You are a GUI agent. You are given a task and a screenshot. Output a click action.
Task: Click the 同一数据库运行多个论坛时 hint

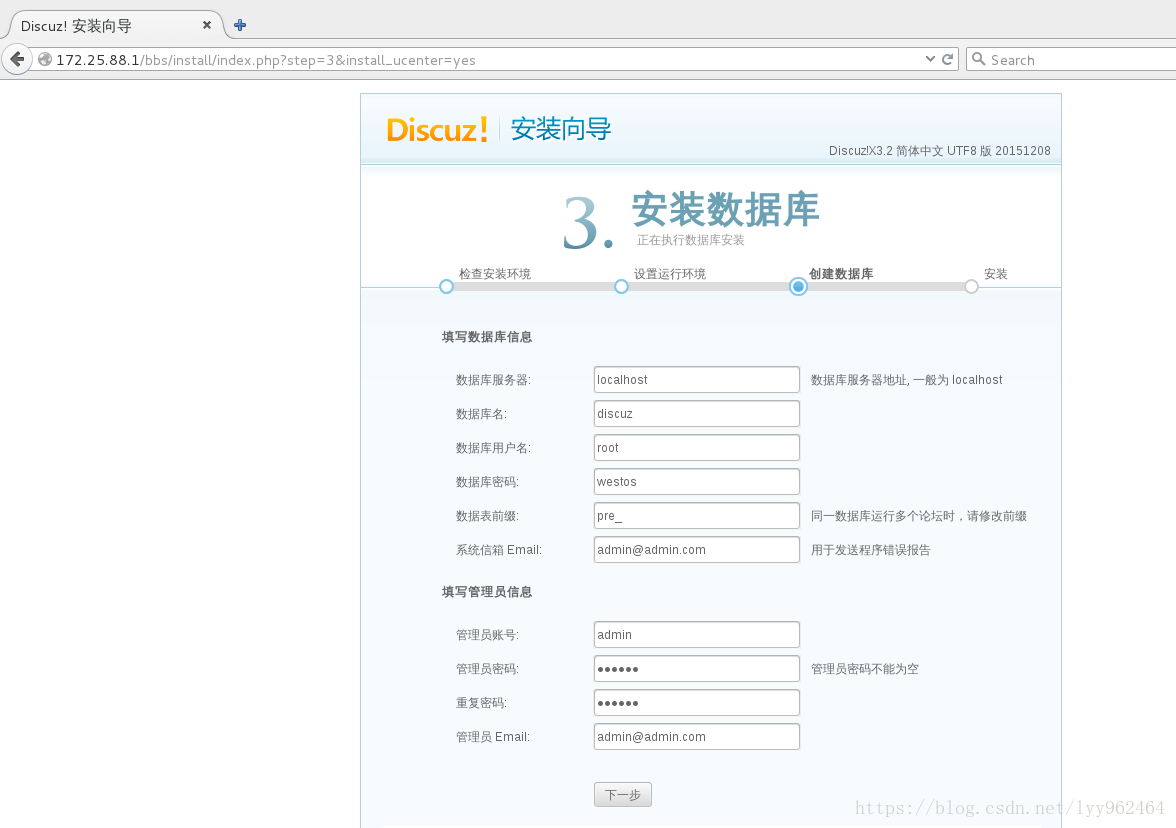[919, 516]
